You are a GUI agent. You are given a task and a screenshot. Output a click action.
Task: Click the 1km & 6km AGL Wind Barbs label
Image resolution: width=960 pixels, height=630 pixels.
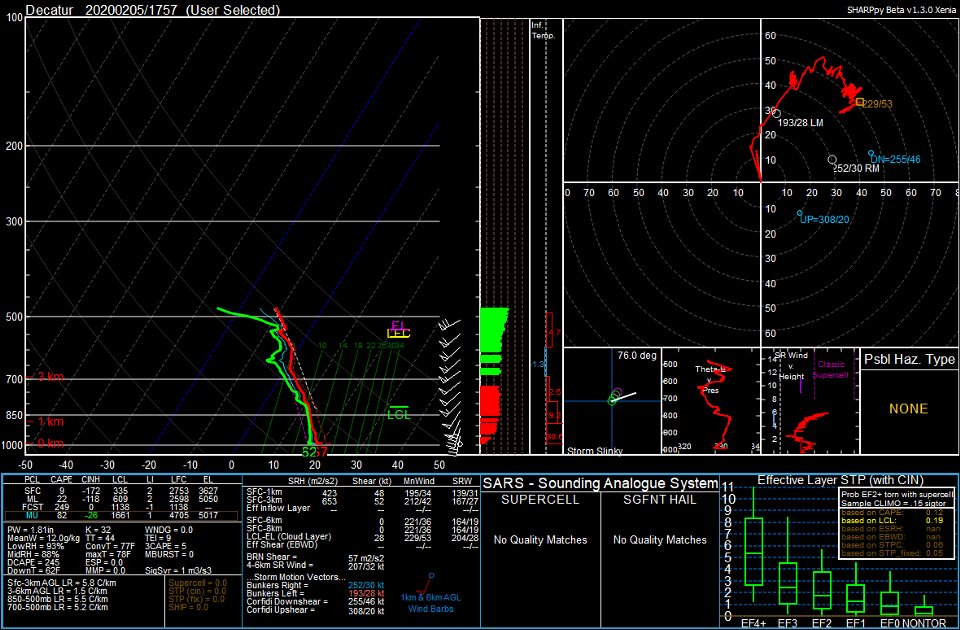429,602
